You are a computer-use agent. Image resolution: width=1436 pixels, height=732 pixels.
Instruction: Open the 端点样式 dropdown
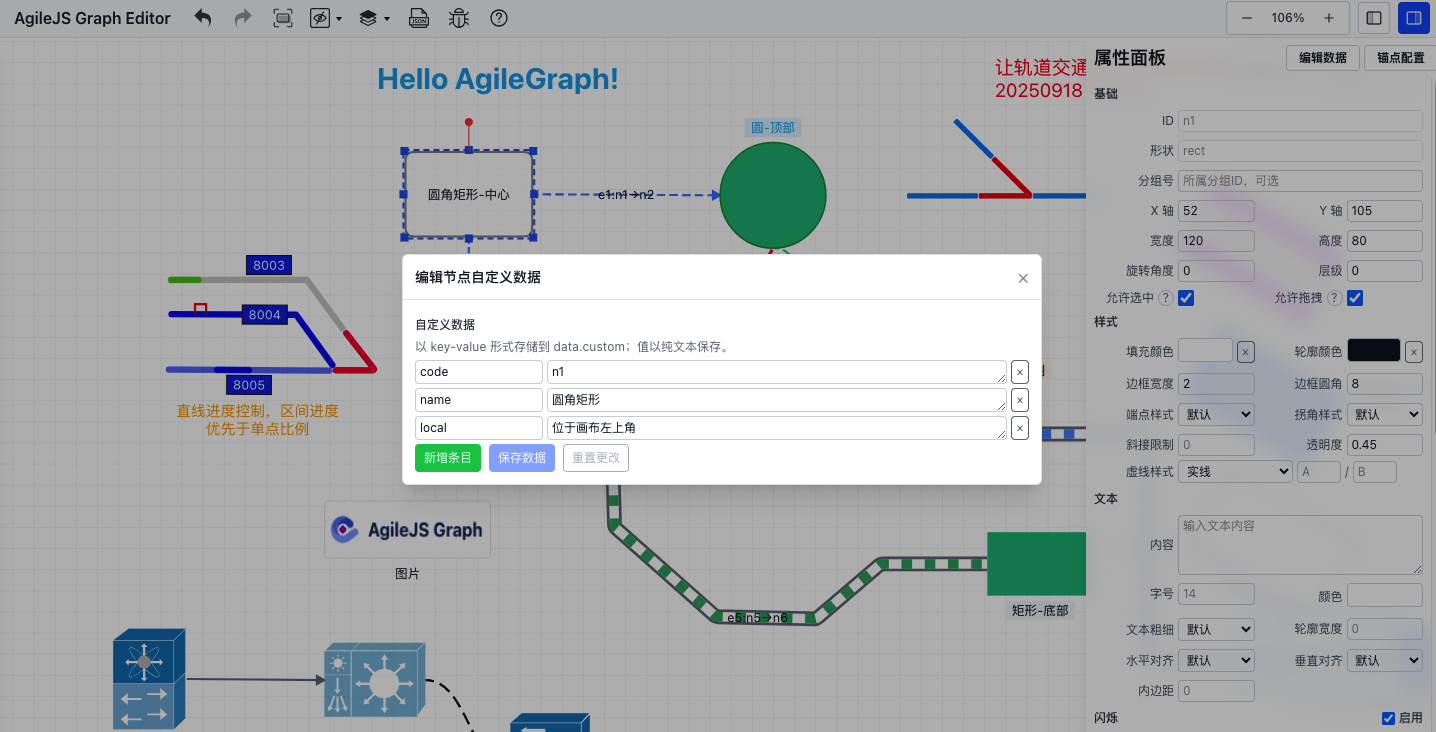(1216, 414)
